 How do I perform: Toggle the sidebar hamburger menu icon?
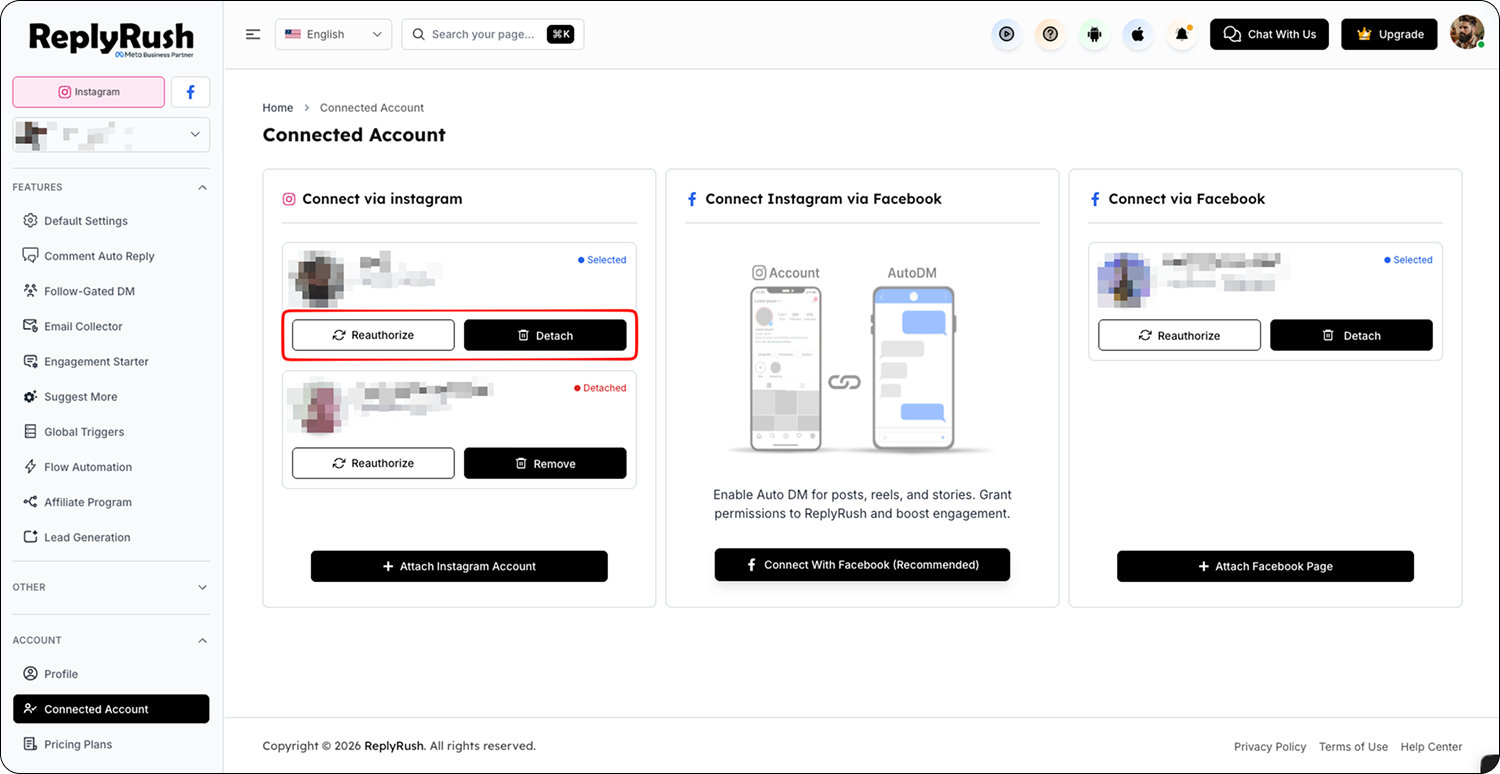[x=253, y=34]
